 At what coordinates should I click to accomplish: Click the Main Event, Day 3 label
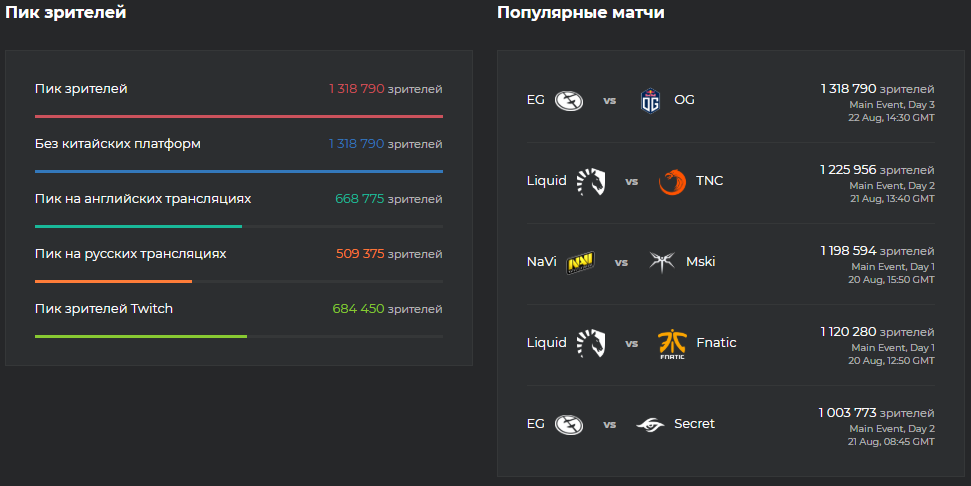(x=892, y=105)
